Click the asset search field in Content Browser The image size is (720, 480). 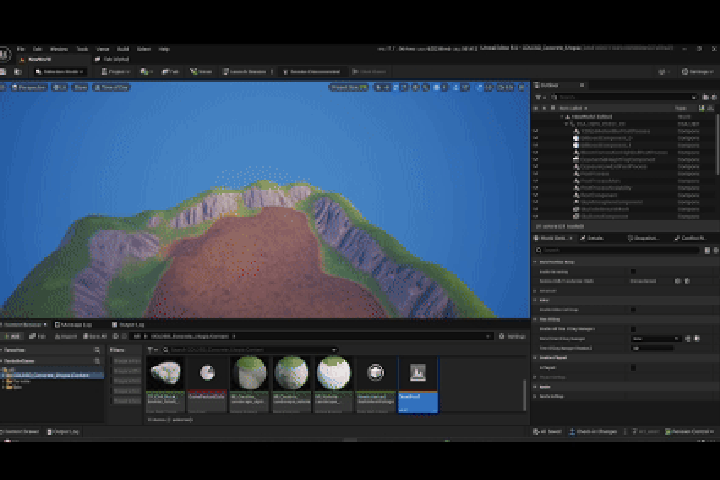point(250,350)
